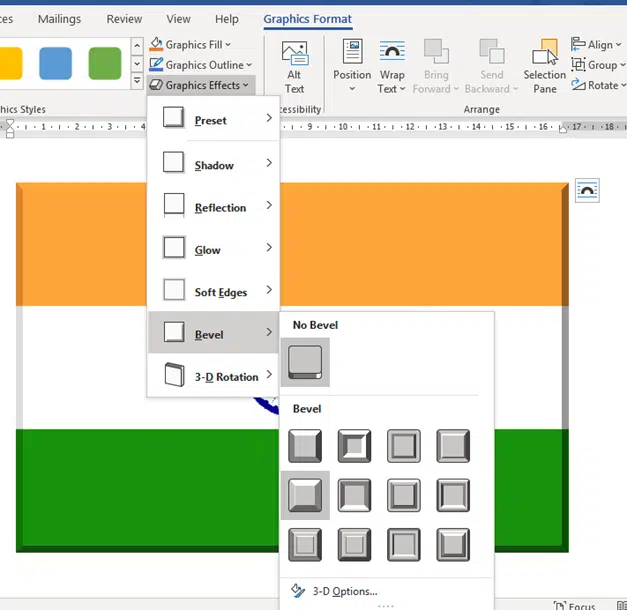The image size is (627, 610).
Task: Click the Graphics Effects dropdown button
Action: (x=199, y=85)
